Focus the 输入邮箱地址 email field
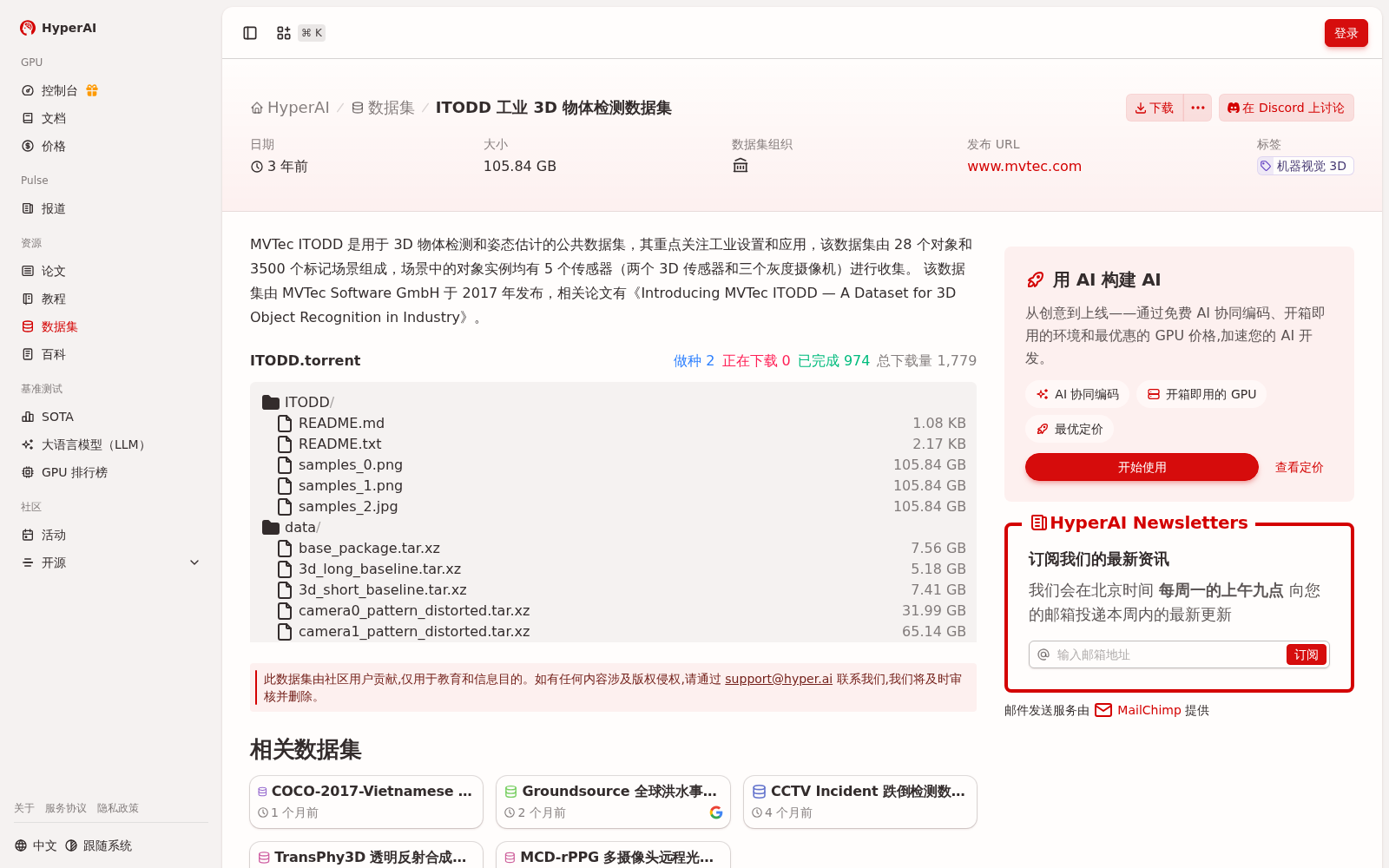 pos(1168,654)
